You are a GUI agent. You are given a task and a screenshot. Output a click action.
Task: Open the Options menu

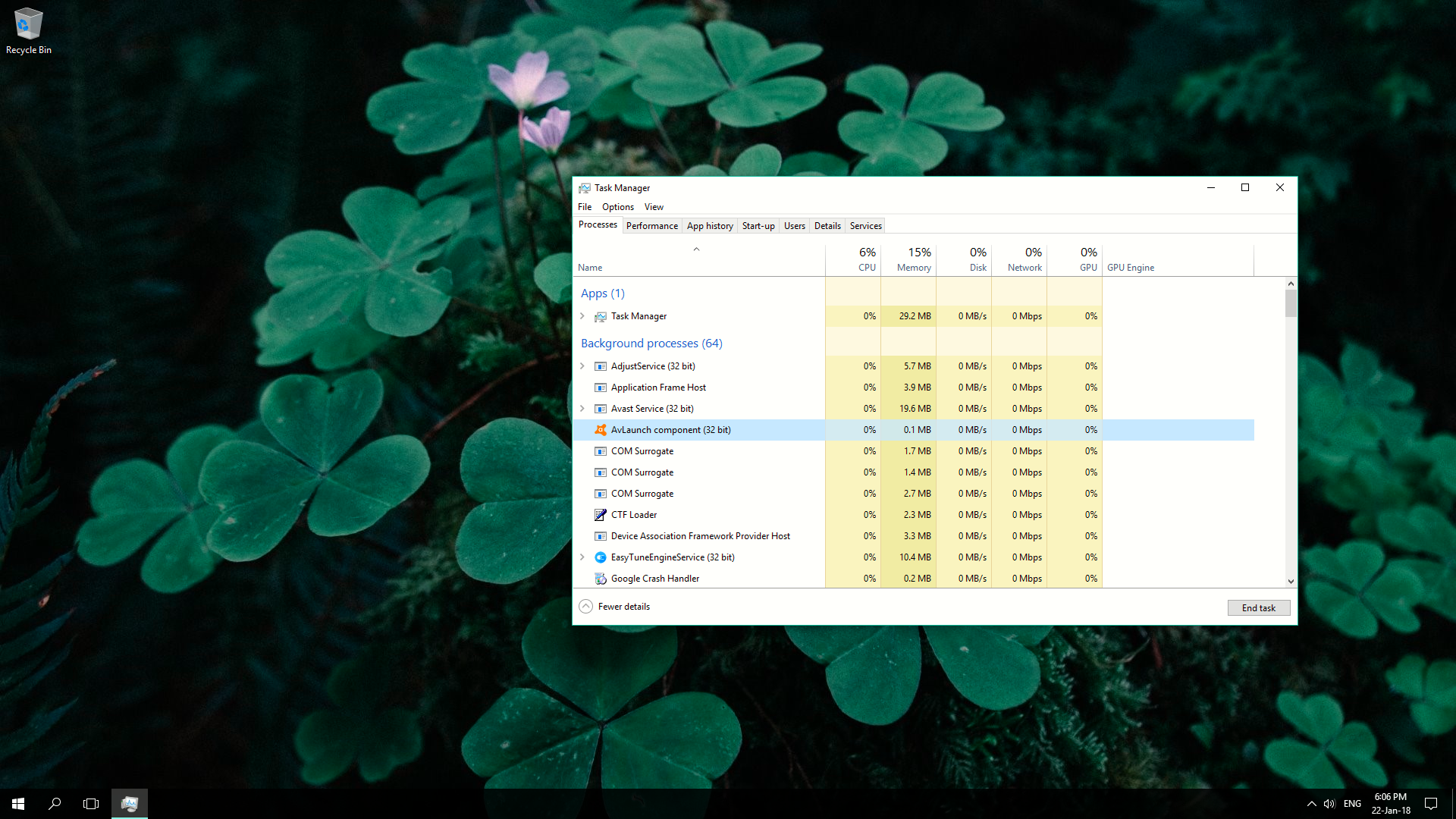click(x=617, y=207)
